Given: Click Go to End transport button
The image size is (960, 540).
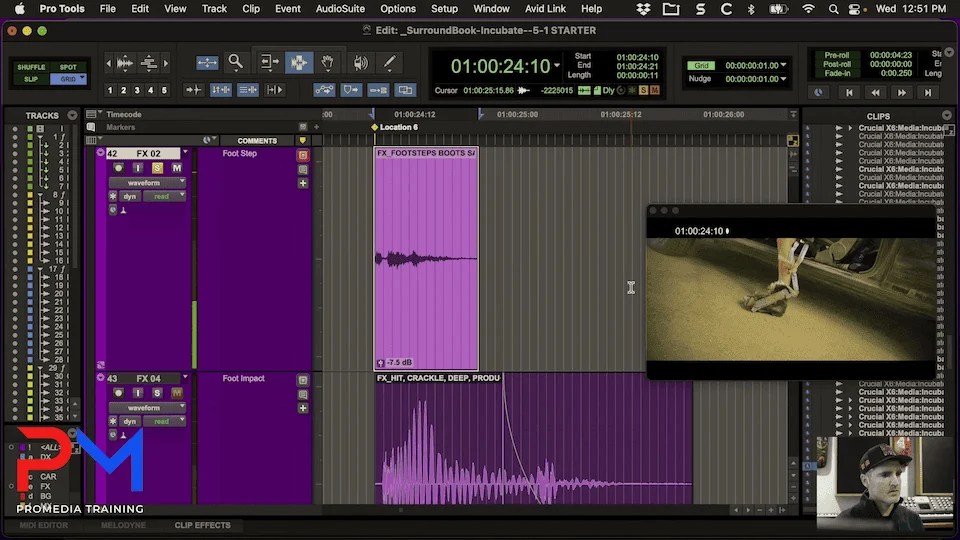Looking at the screenshot, I should (928, 92).
